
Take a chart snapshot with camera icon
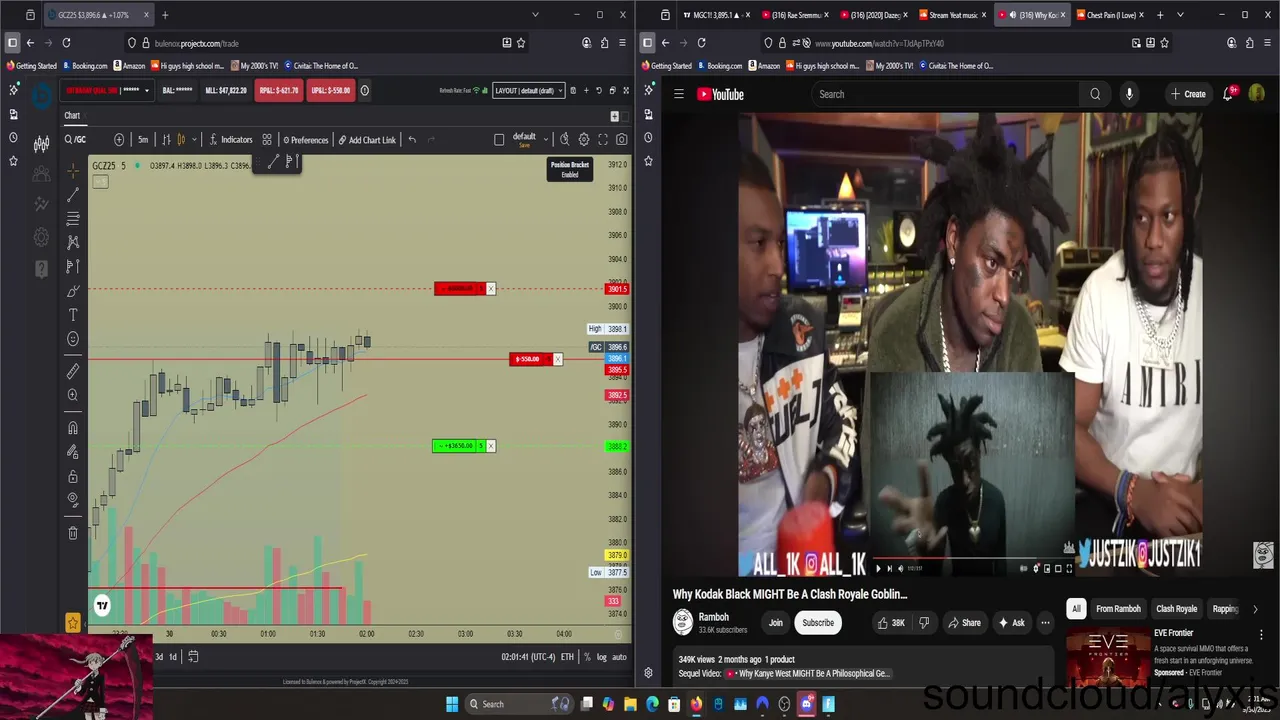[x=622, y=140]
